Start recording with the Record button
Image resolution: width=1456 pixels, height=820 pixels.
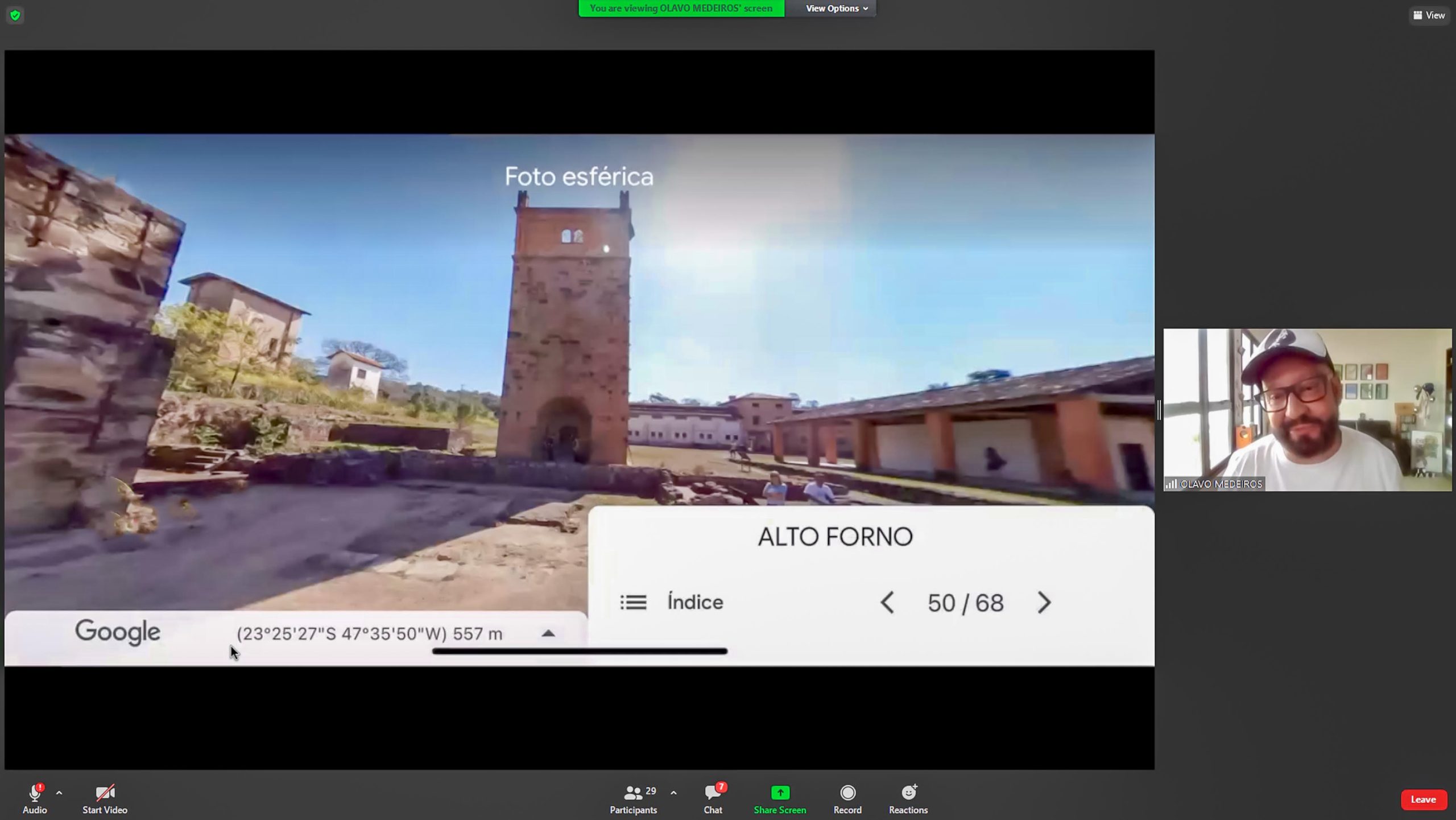(x=847, y=793)
